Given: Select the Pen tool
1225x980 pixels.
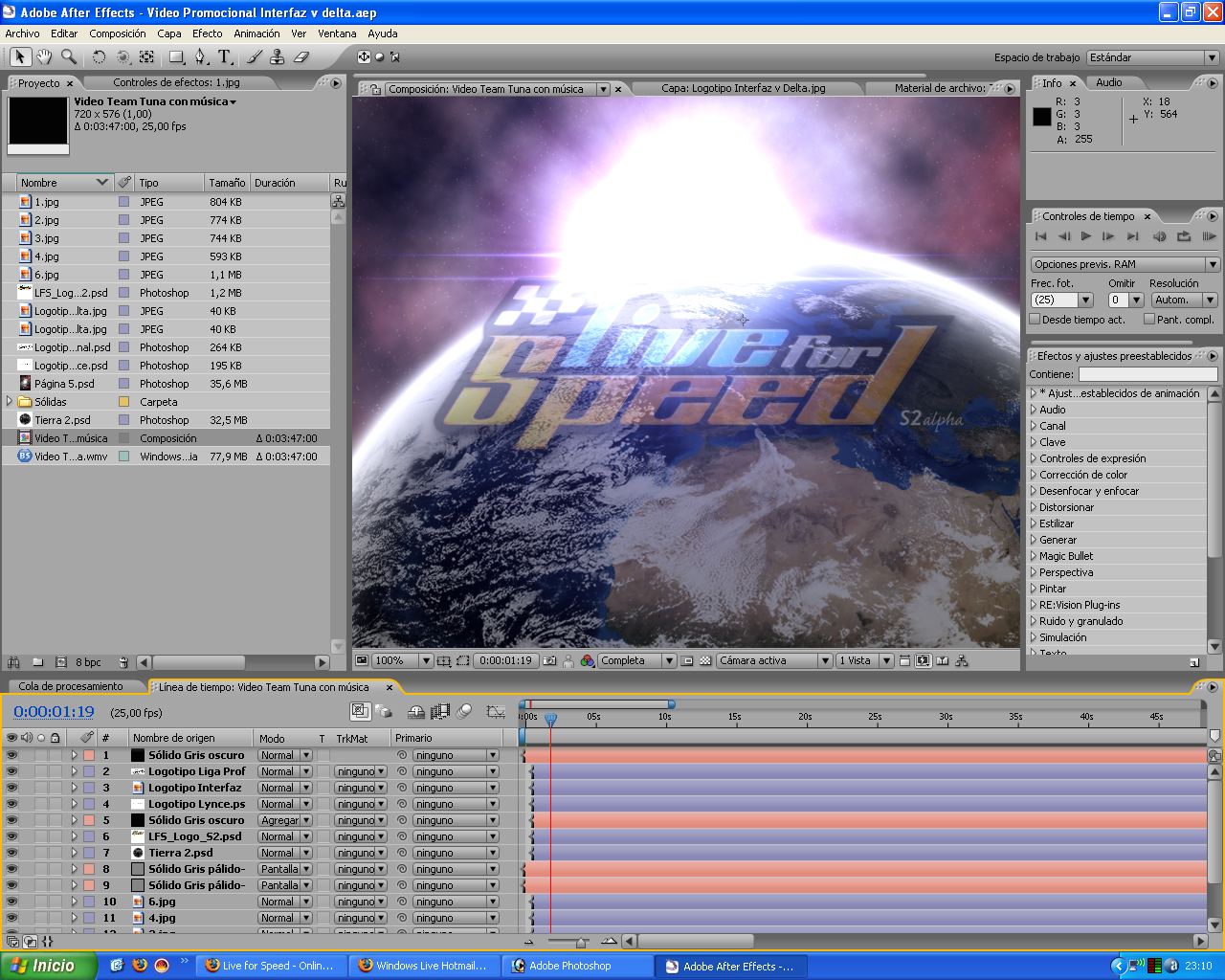Looking at the screenshot, I should point(200,57).
